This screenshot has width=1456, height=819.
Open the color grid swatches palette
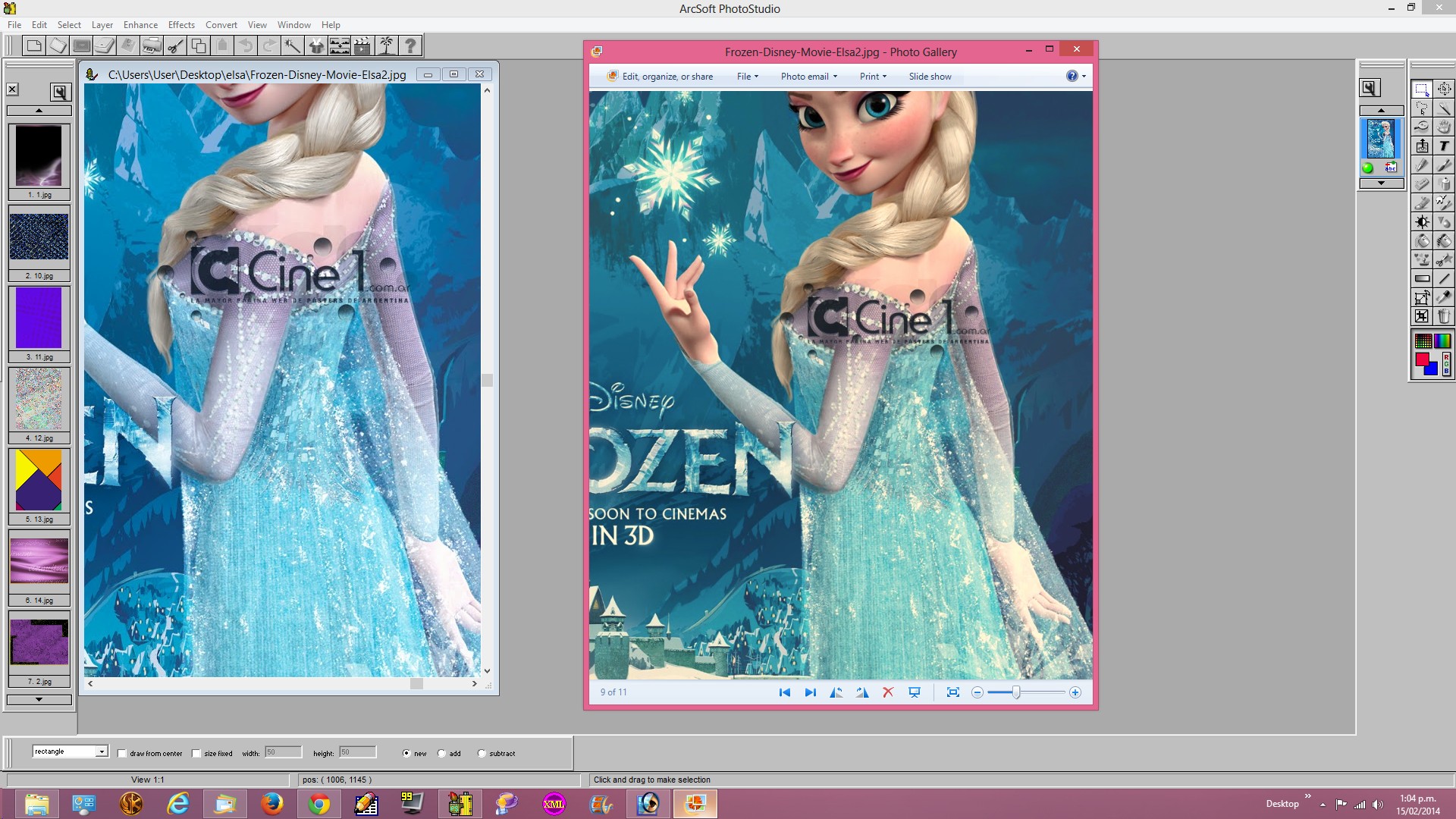pyautogui.click(x=1423, y=340)
